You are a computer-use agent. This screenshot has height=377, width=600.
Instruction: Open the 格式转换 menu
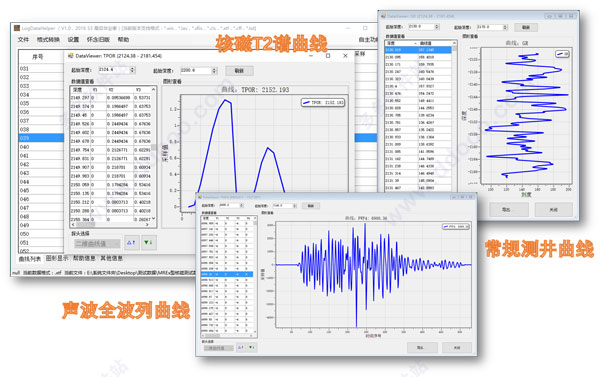tap(48, 40)
